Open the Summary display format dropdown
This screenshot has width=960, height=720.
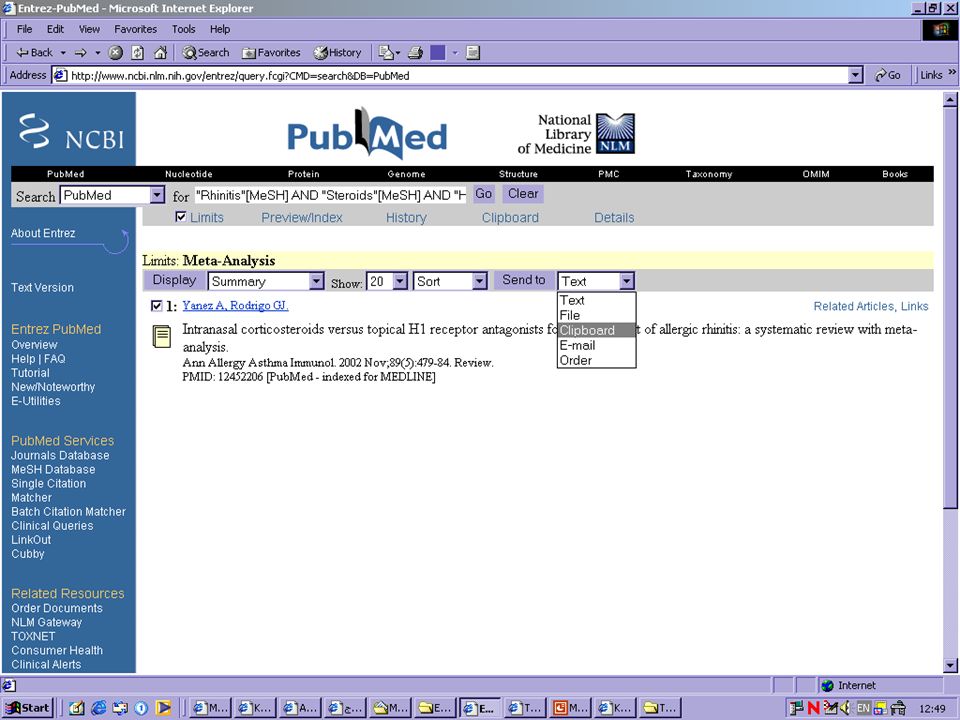point(266,281)
